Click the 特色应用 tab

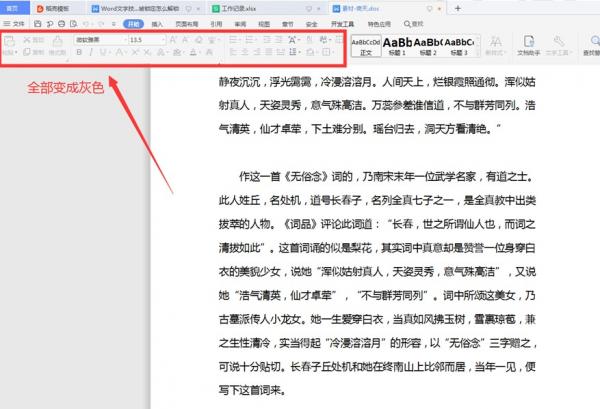click(x=379, y=24)
